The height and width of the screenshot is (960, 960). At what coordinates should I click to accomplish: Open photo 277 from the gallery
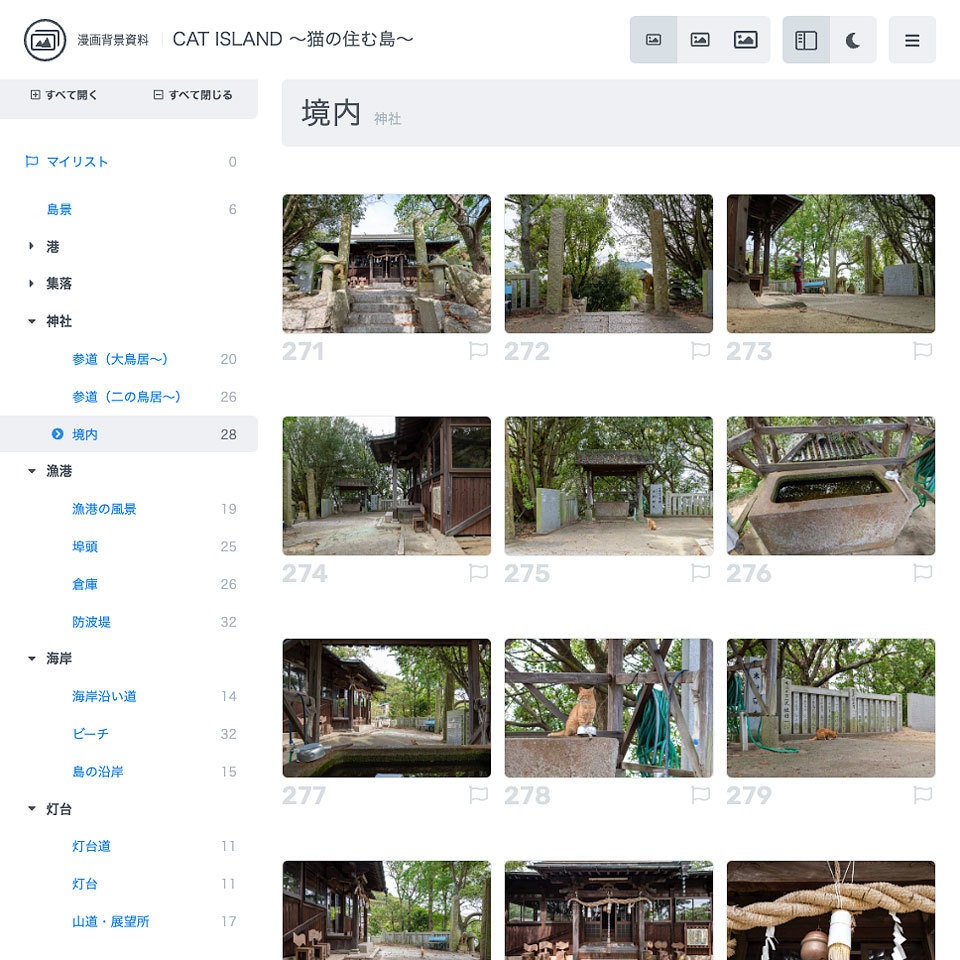tap(387, 708)
